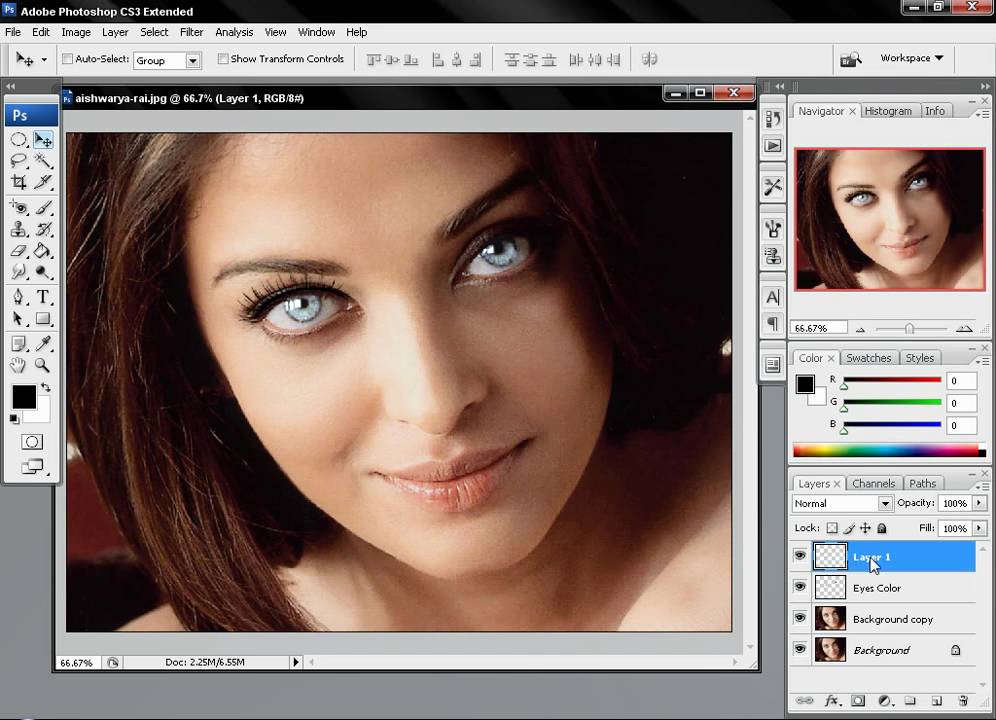Toggle visibility of Background copy layer
This screenshot has height=720, width=996.
800,618
